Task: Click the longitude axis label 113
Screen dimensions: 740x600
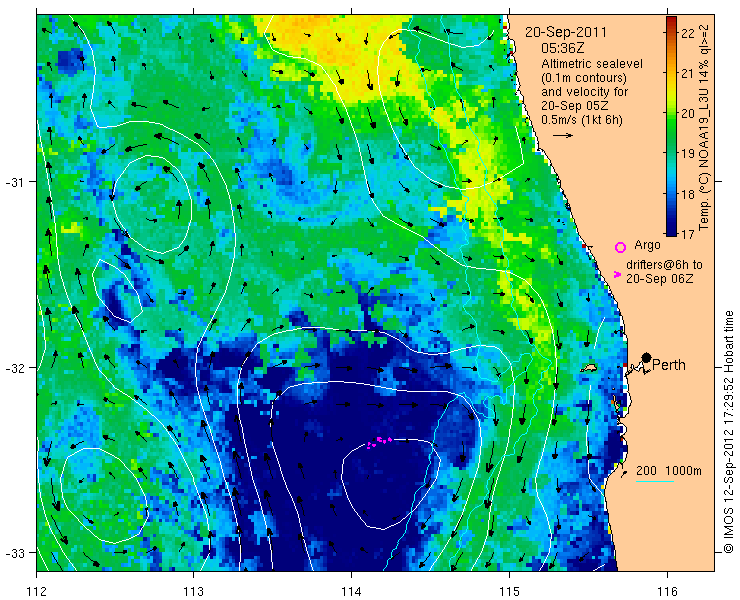Action: coord(193,591)
